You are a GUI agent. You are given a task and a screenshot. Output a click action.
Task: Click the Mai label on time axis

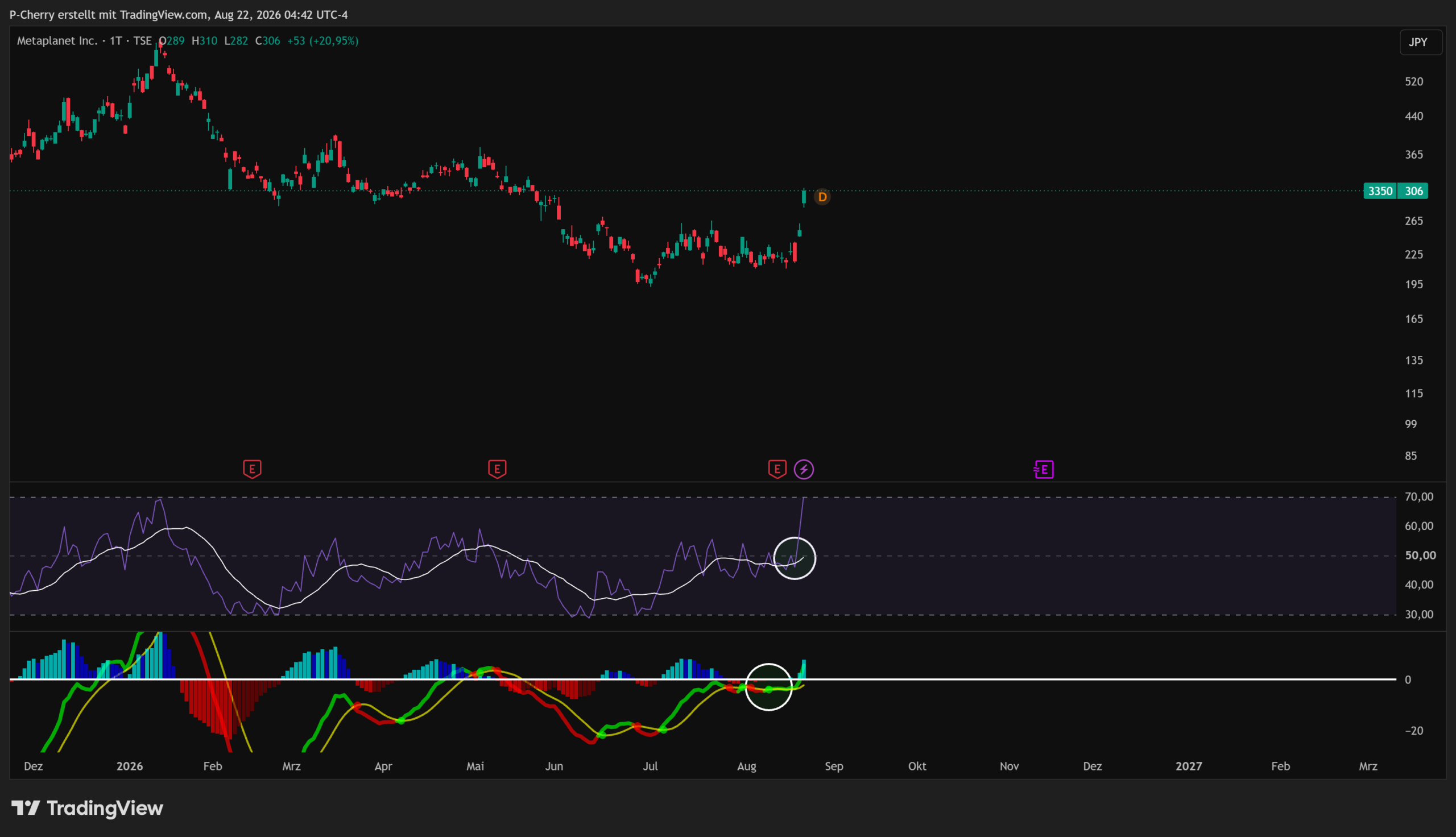click(x=475, y=766)
